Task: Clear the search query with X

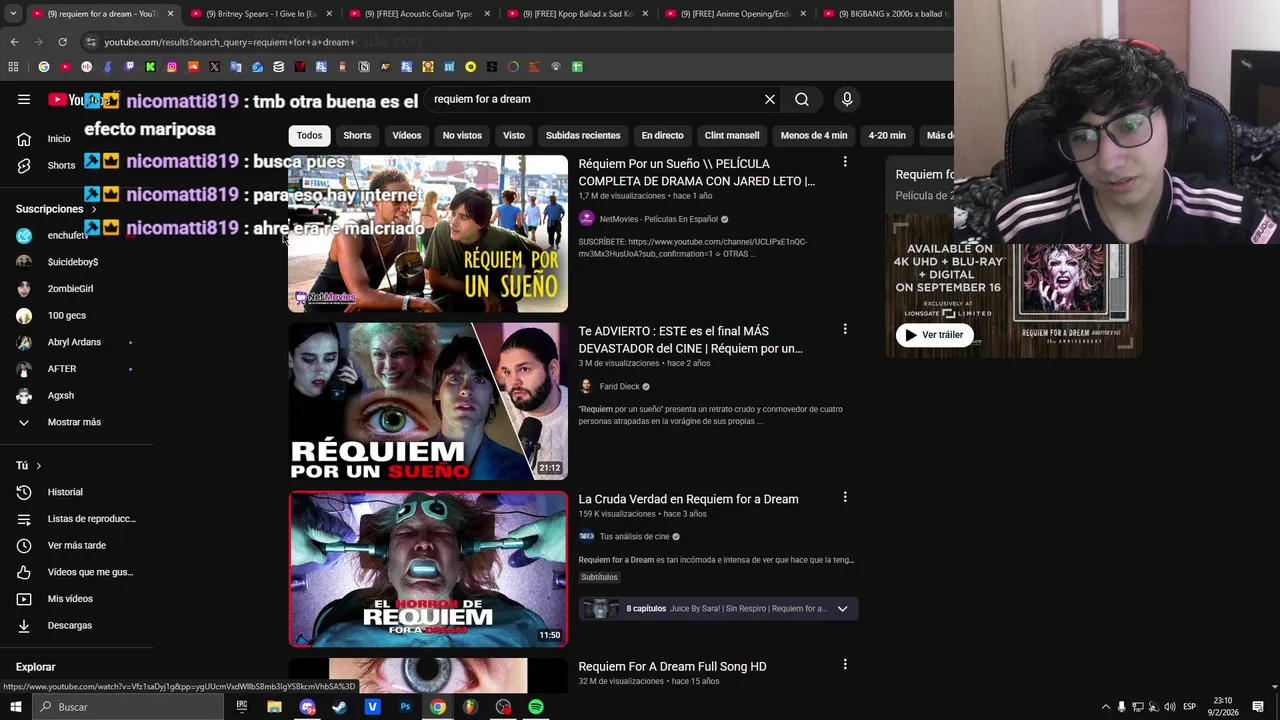Action: coord(770,99)
